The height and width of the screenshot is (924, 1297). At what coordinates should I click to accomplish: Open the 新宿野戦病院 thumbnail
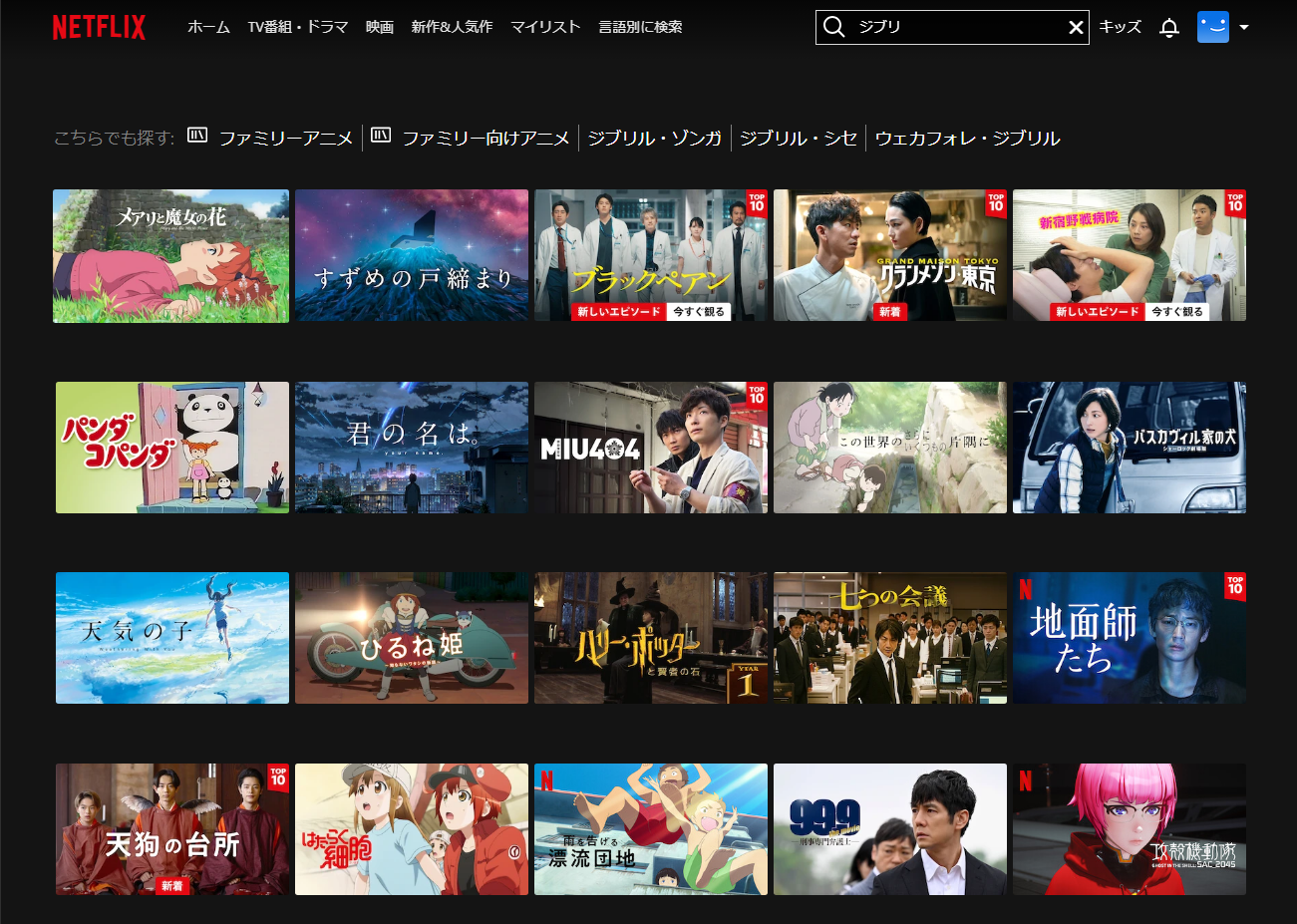pyautogui.click(x=1130, y=255)
